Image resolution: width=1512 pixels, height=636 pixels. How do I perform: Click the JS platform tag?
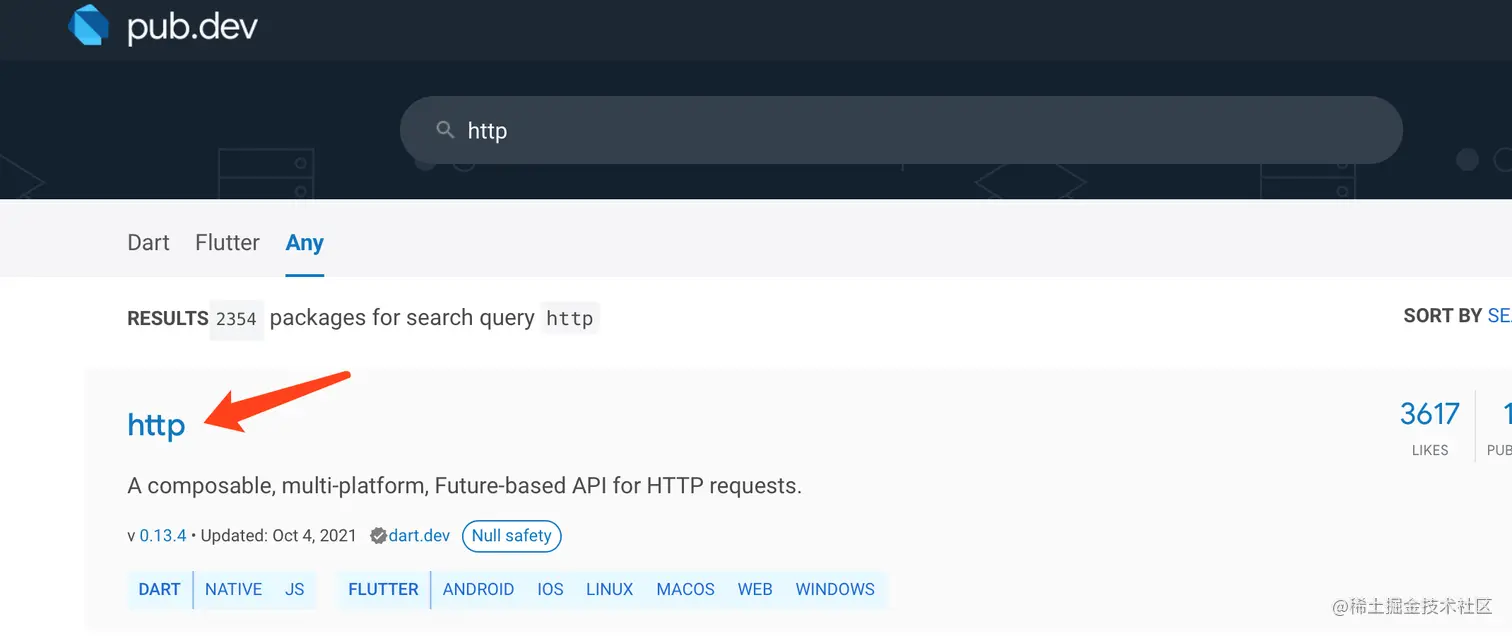(x=294, y=590)
